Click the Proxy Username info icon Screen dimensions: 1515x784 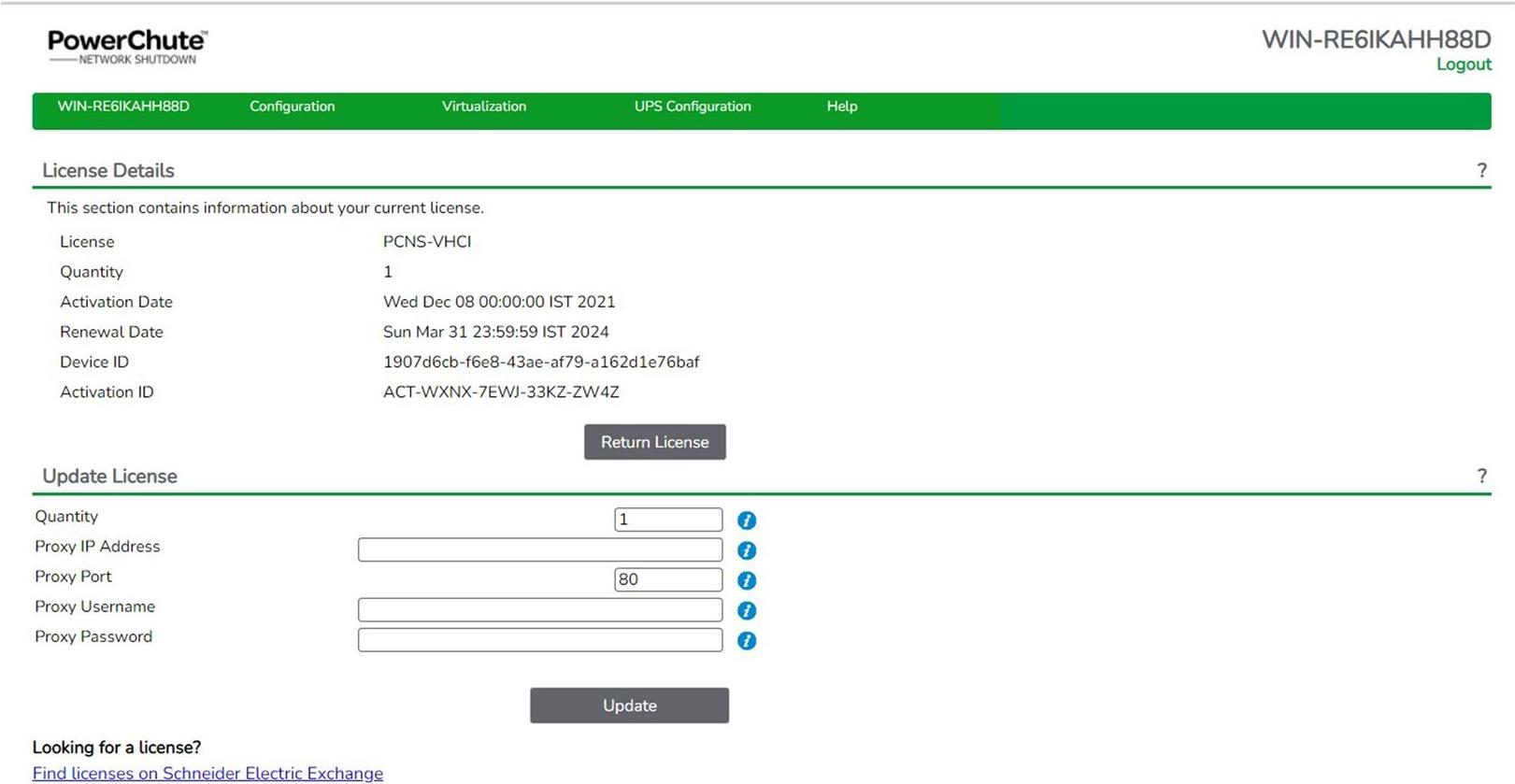(746, 610)
